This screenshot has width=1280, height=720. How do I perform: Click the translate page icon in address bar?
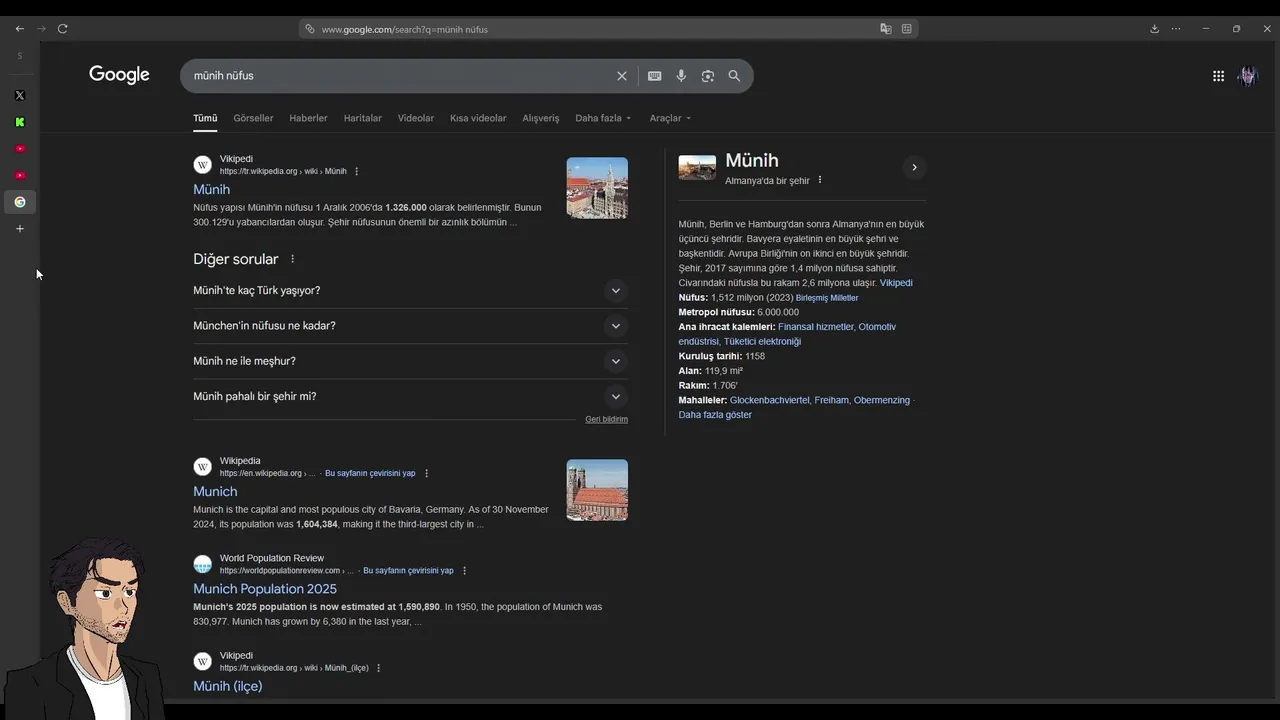(x=886, y=29)
